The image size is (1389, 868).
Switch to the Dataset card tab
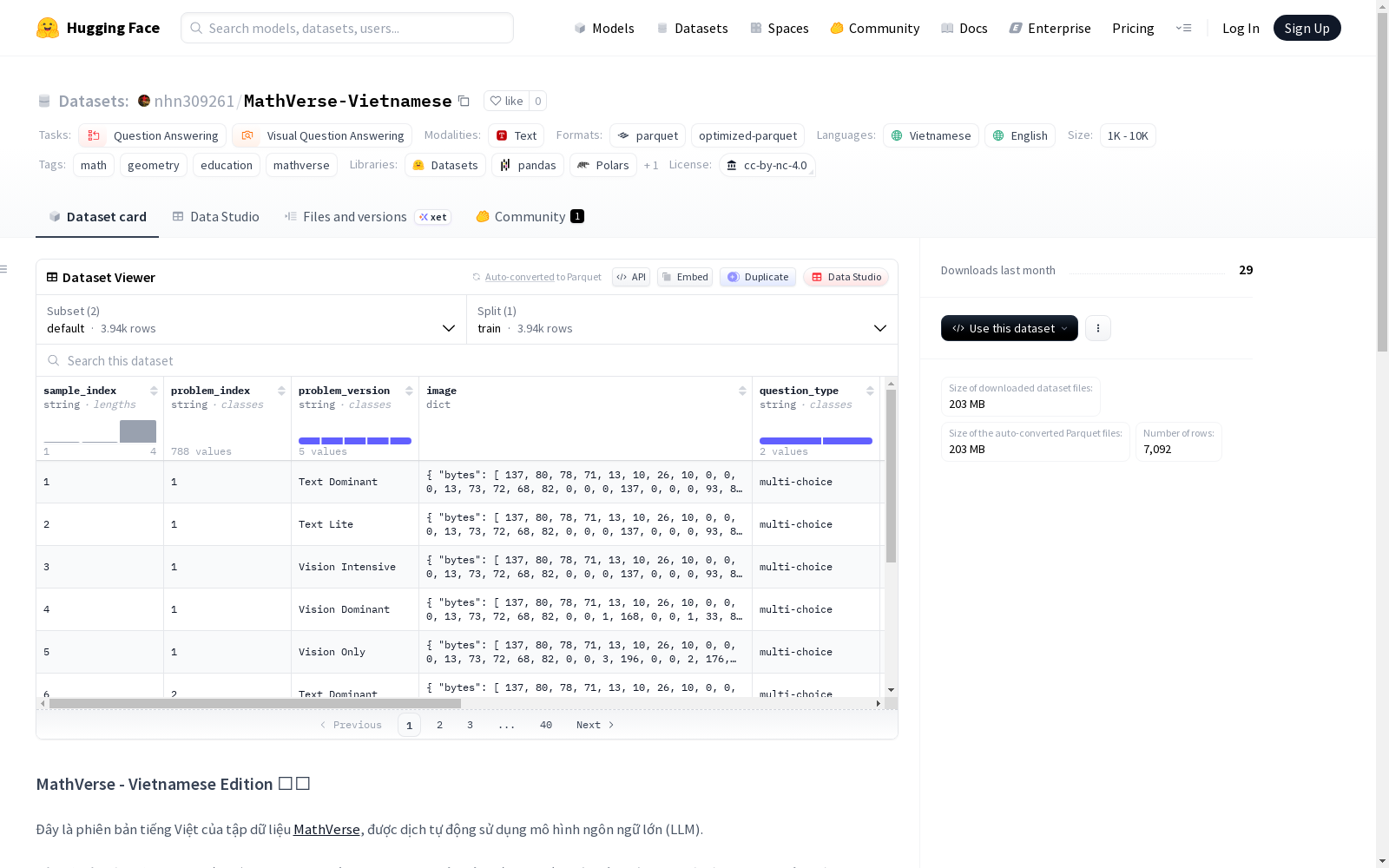(x=97, y=217)
